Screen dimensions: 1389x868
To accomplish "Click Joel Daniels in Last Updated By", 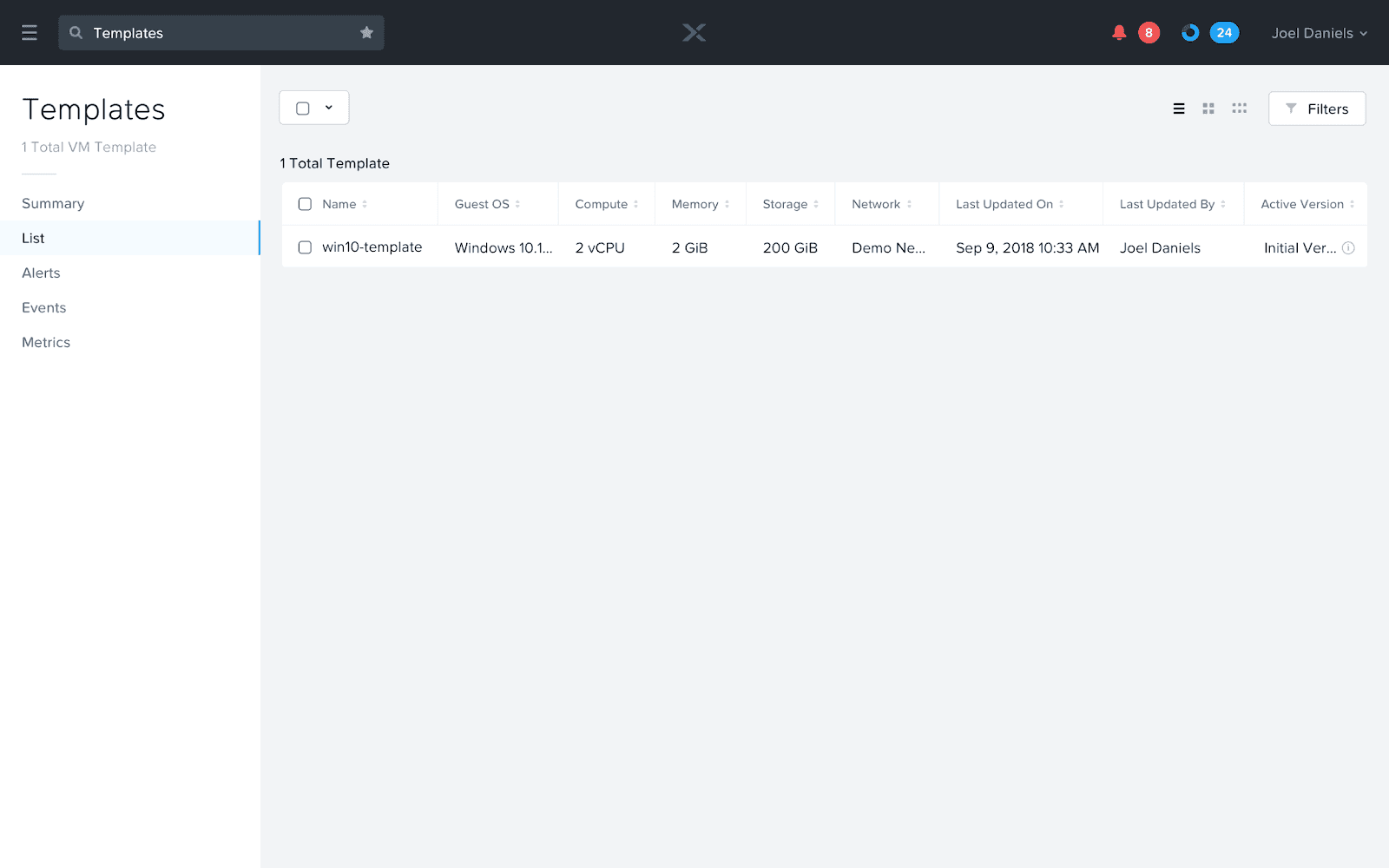I will [1160, 247].
